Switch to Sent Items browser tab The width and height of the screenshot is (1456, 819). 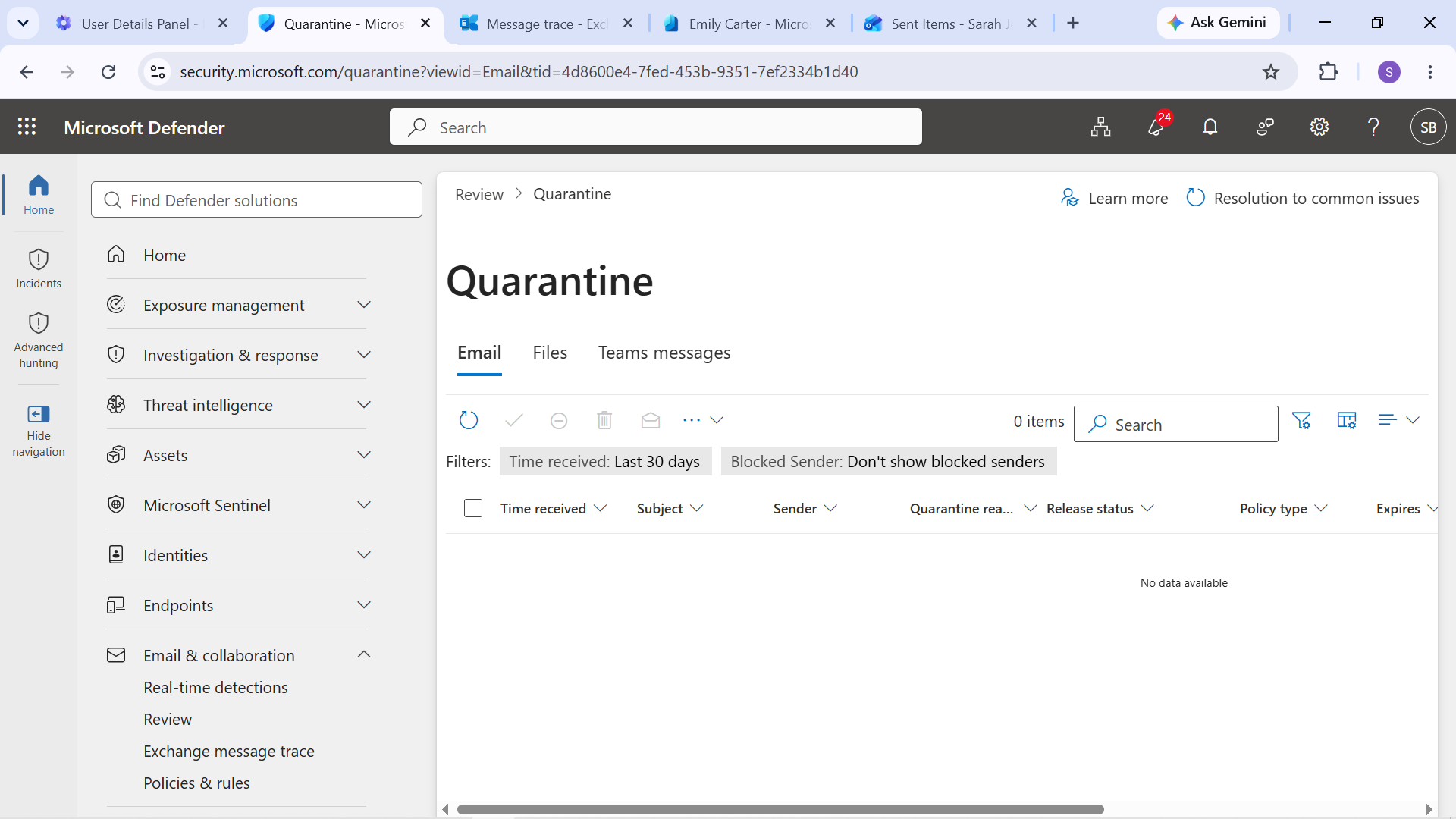point(951,24)
